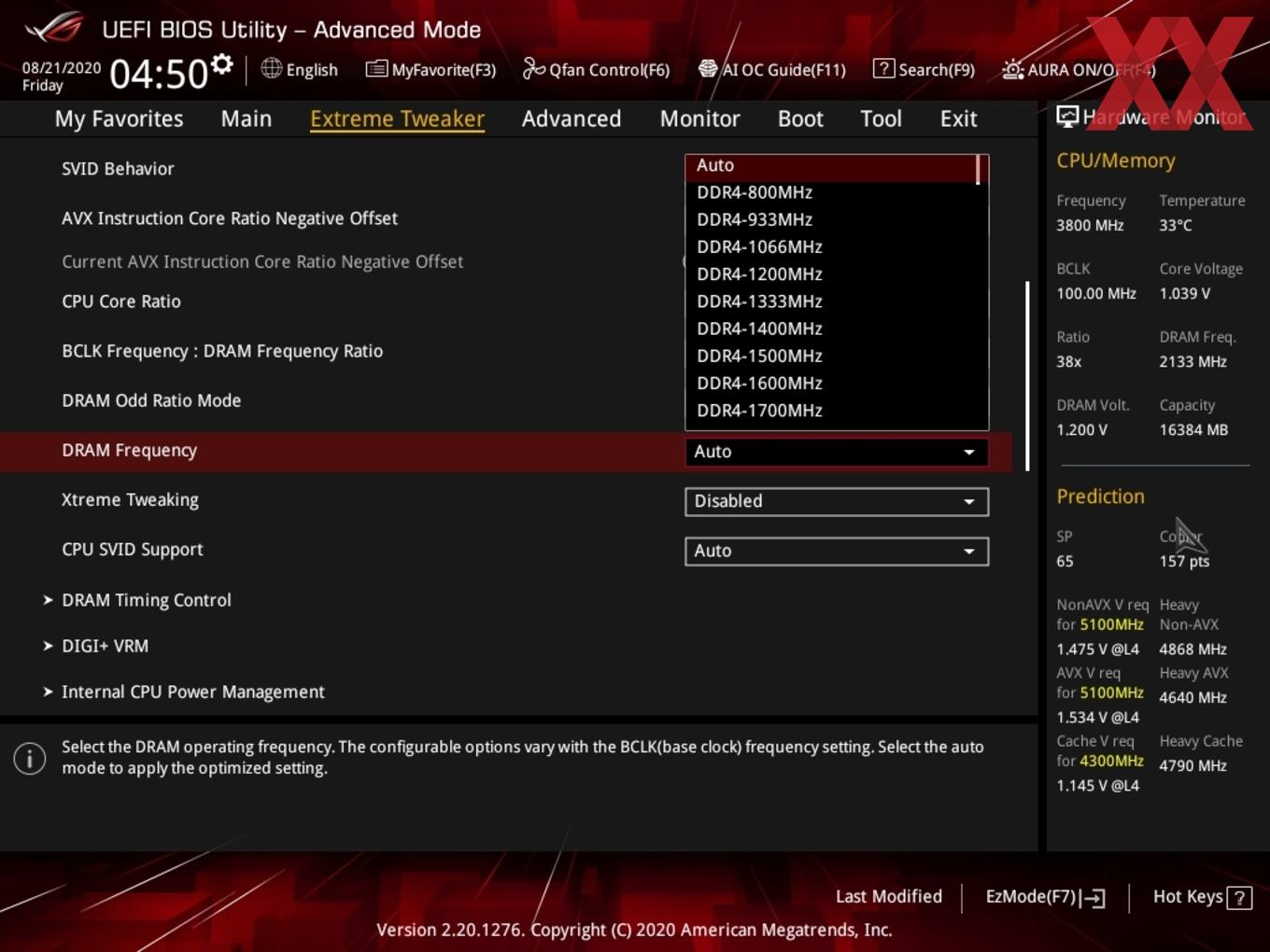Click the Prediction heading

pos(1100,497)
